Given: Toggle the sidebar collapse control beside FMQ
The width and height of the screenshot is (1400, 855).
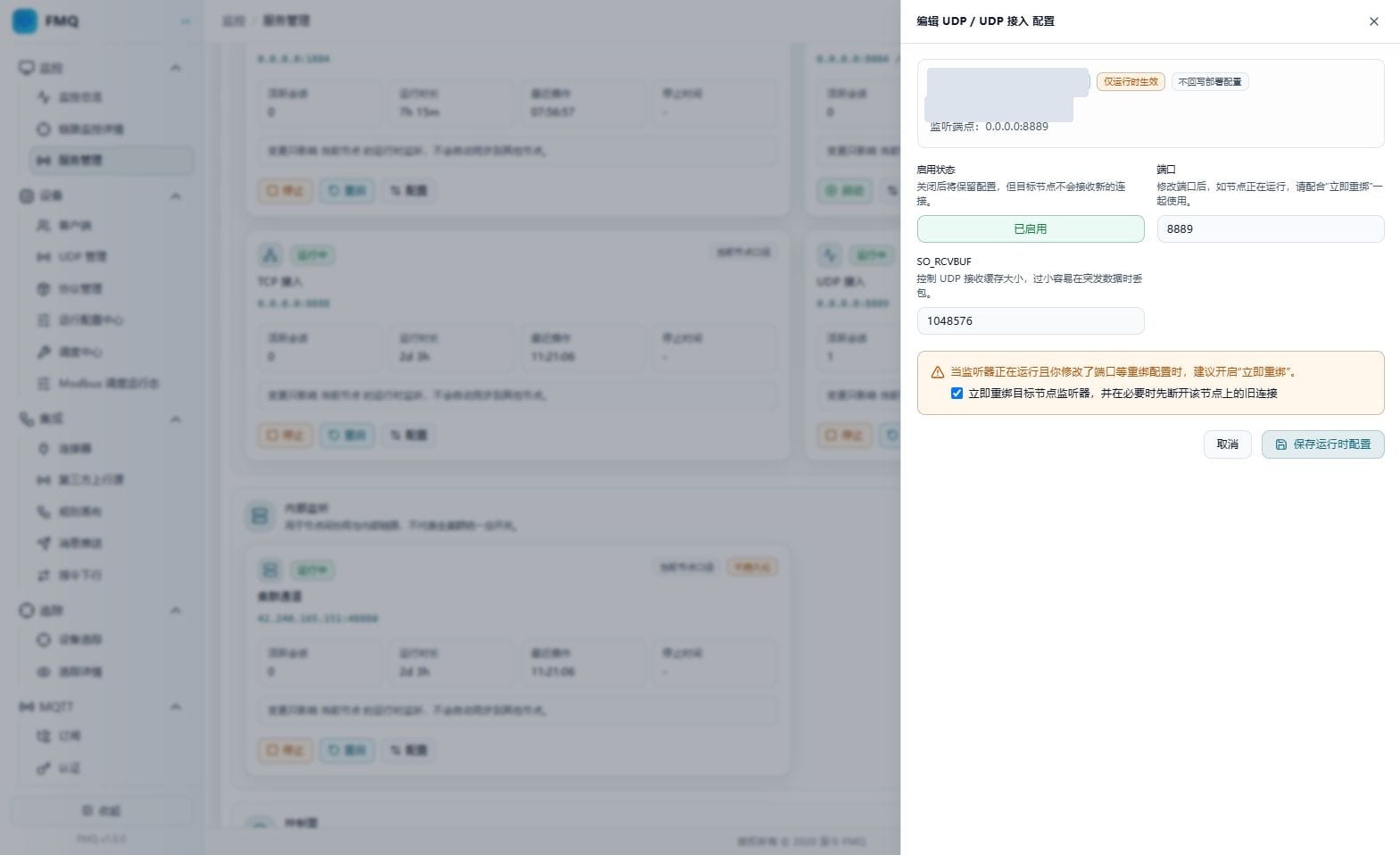Looking at the screenshot, I should click(x=185, y=21).
